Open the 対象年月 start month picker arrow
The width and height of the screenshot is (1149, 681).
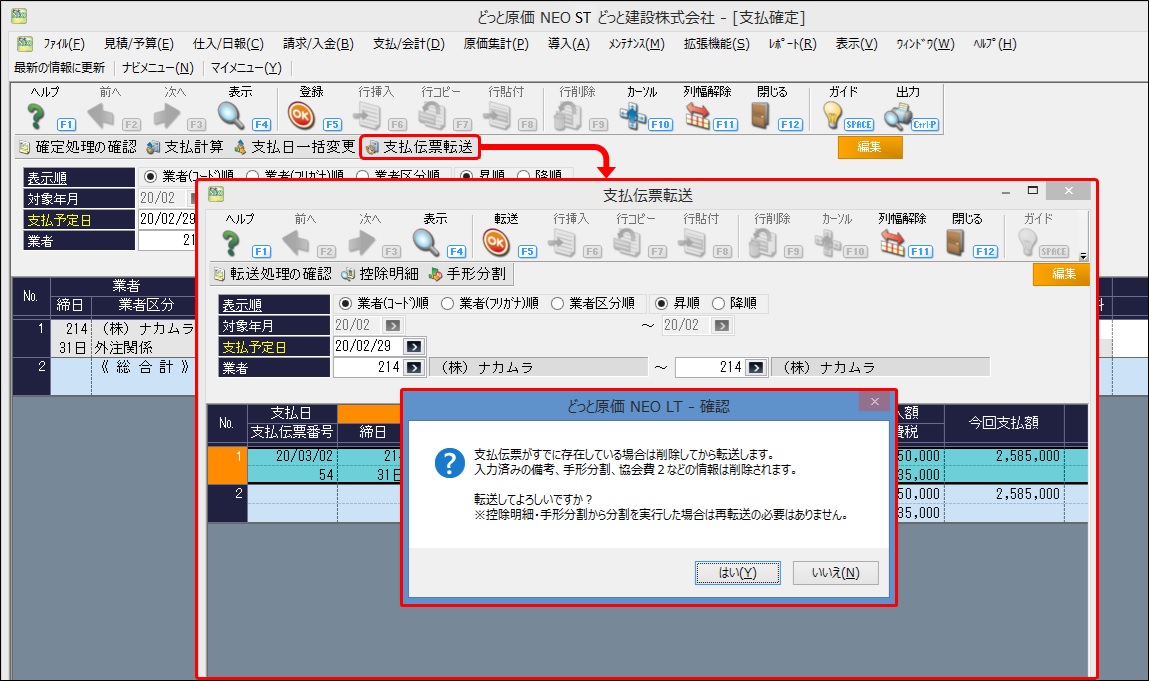pos(393,325)
